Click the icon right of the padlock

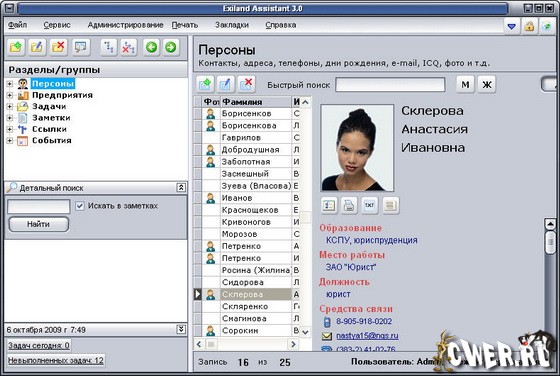point(546,26)
